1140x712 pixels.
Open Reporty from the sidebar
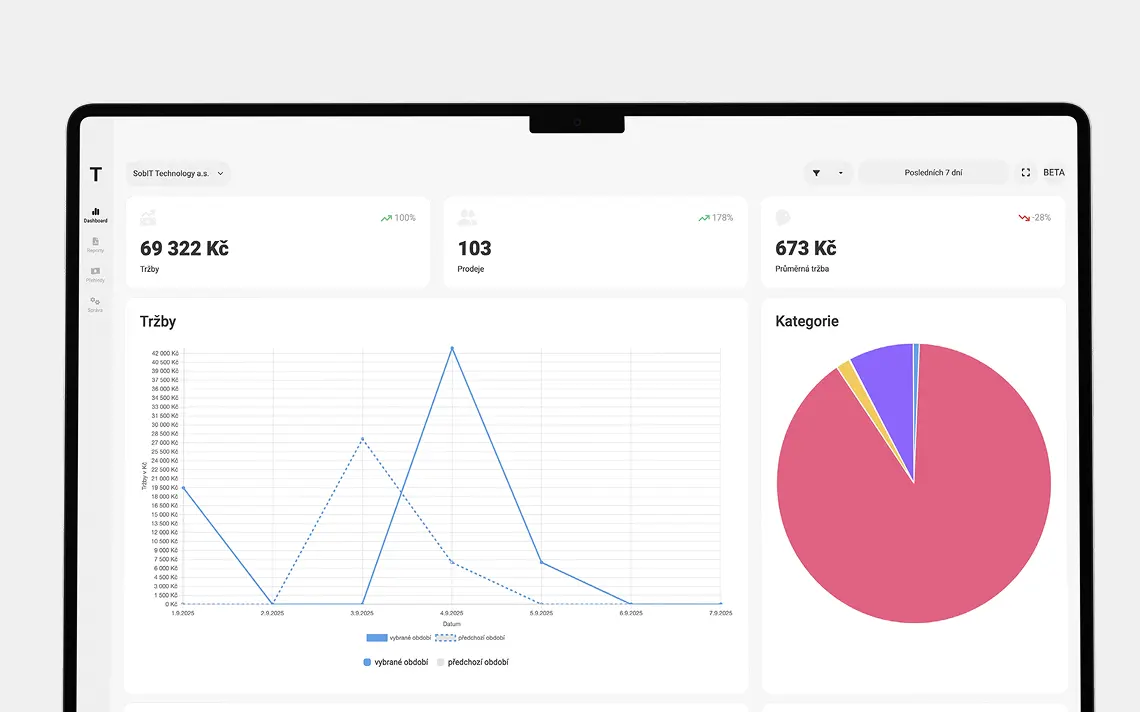click(x=95, y=244)
